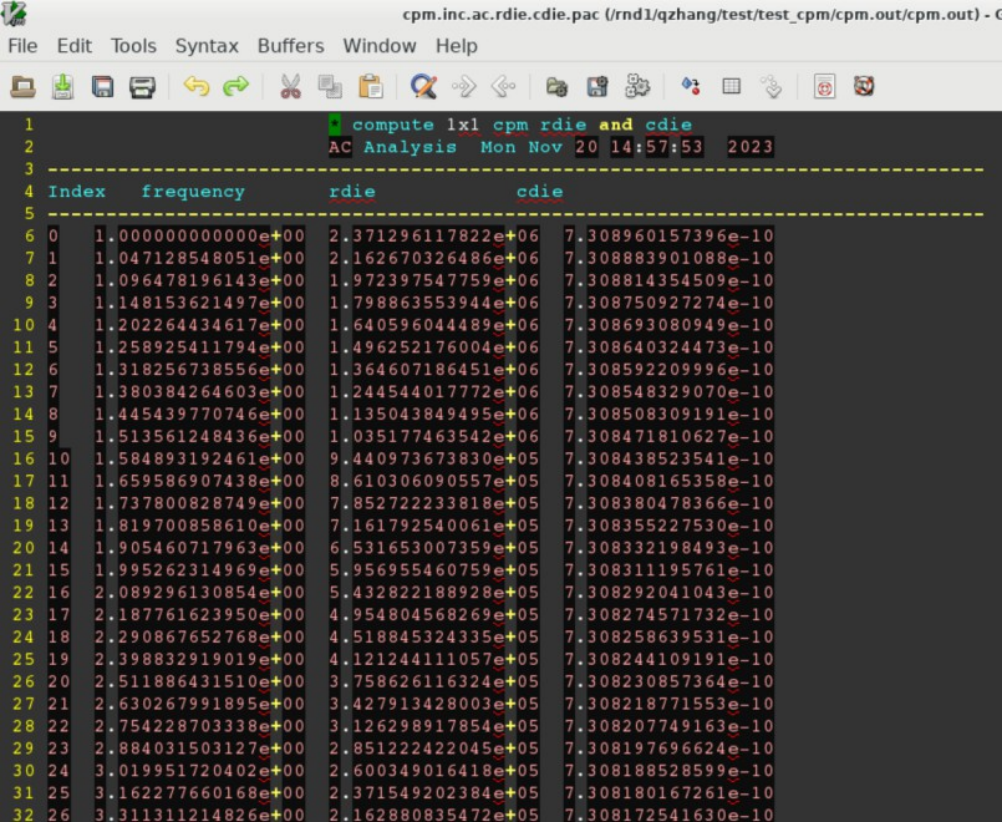Click frequency value 1.659586907438e+00
The height and width of the screenshot is (822, 1003).
click(x=200, y=482)
